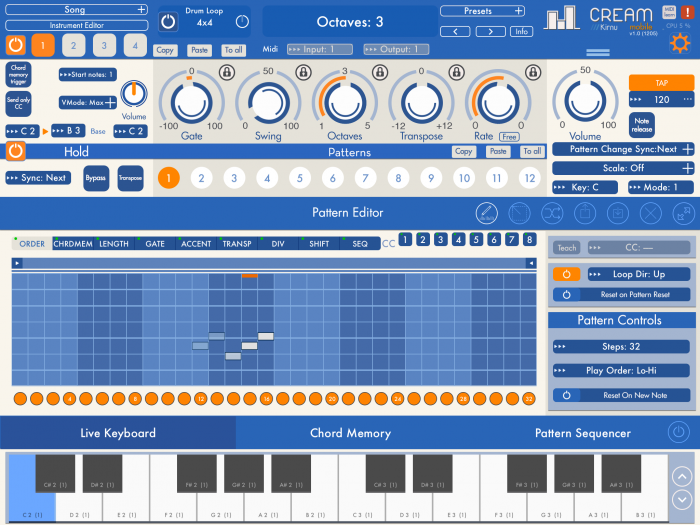This screenshot has width=700, height=525.
Task: Click To all in the Patterns bar
Action: 532,151
